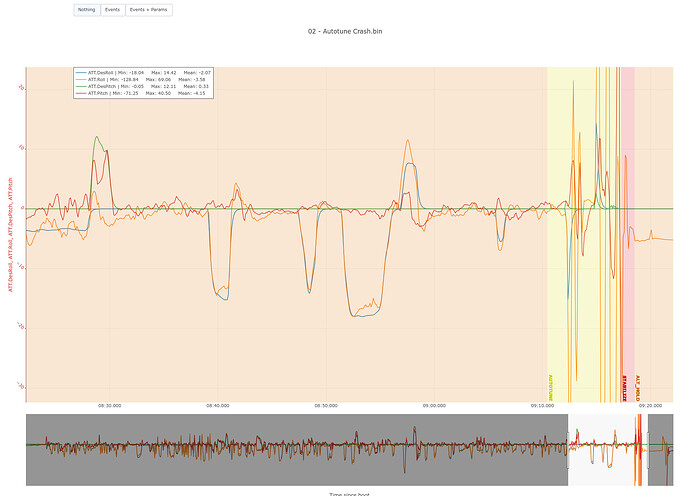Click the 08:50.000 time axis tick
This screenshot has width=690, height=496.
(x=326, y=406)
